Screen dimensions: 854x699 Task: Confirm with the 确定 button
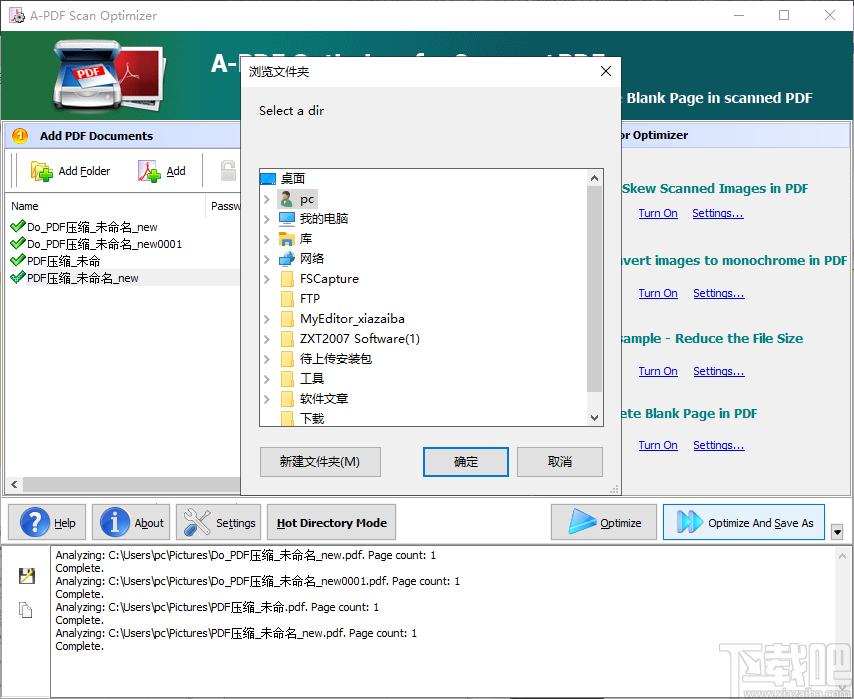(466, 462)
